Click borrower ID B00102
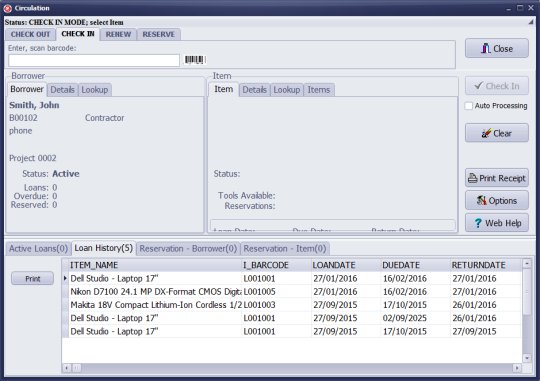 click(x=23, y=118)
